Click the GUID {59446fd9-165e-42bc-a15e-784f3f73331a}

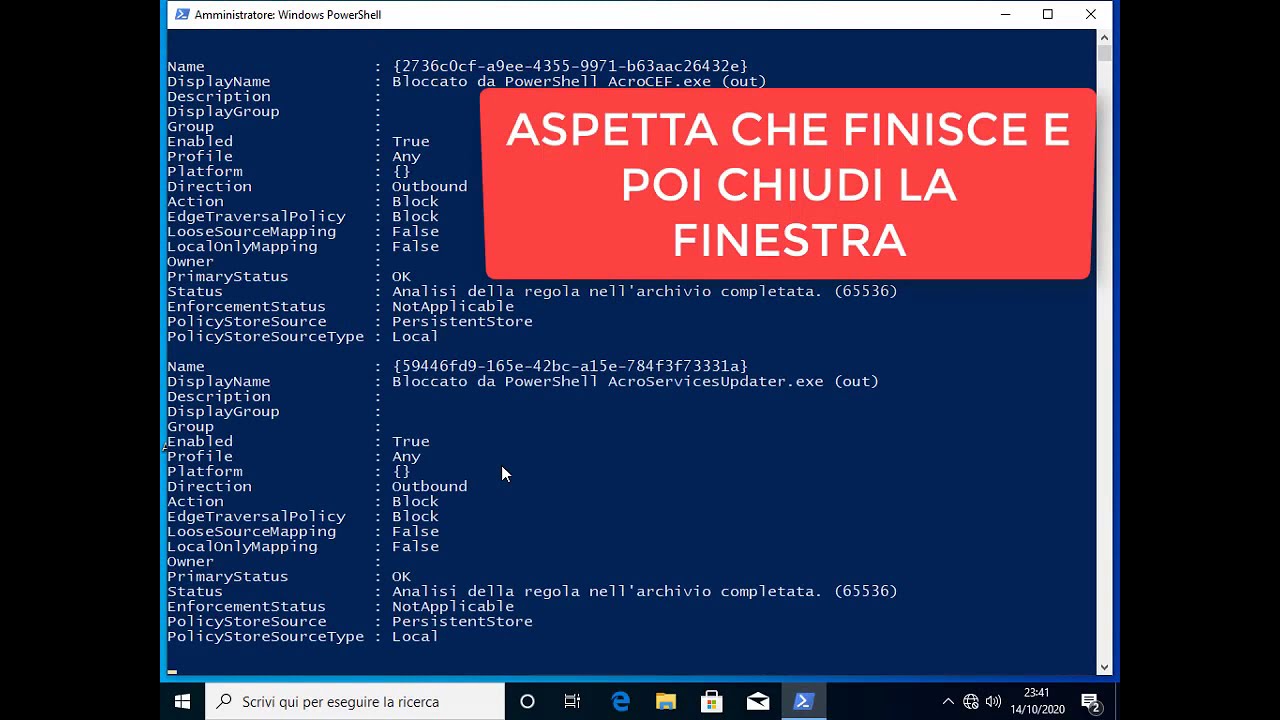[x=570, y=366]
